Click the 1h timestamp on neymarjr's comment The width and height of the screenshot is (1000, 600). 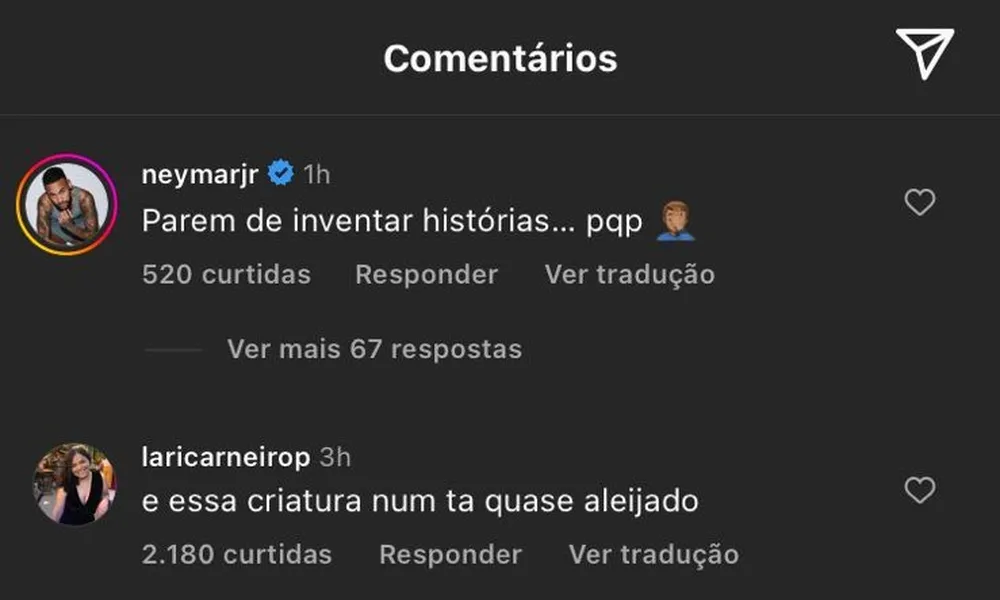click(316, 175)
